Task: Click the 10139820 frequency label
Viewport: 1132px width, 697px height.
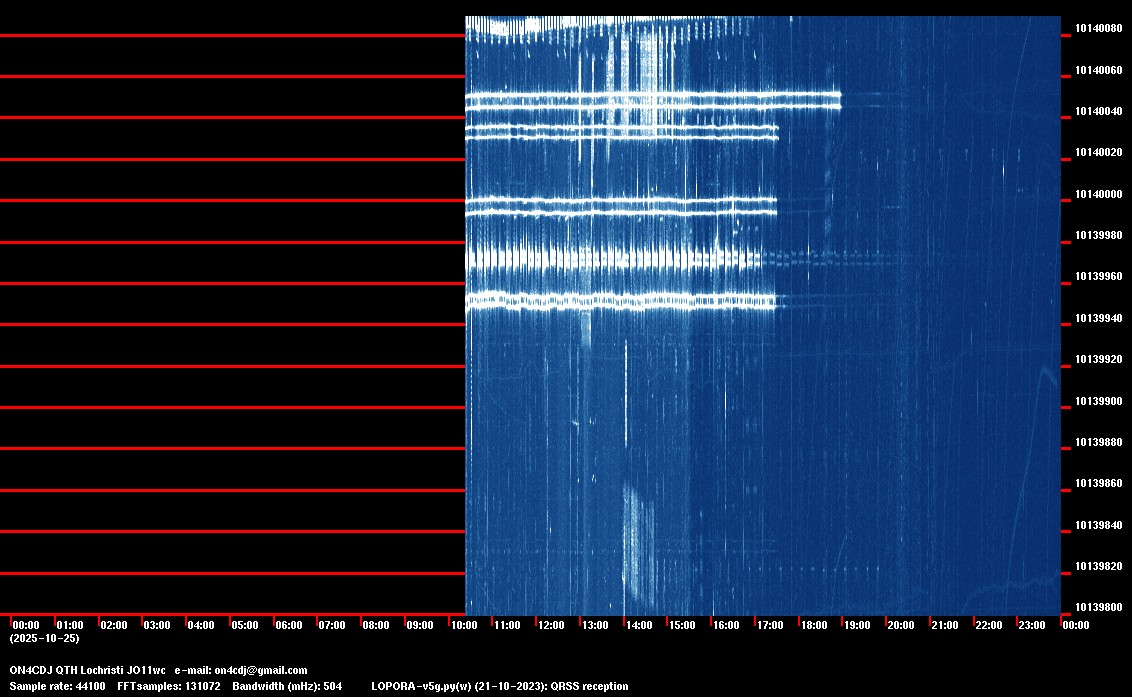Action: click(1099, 567)
